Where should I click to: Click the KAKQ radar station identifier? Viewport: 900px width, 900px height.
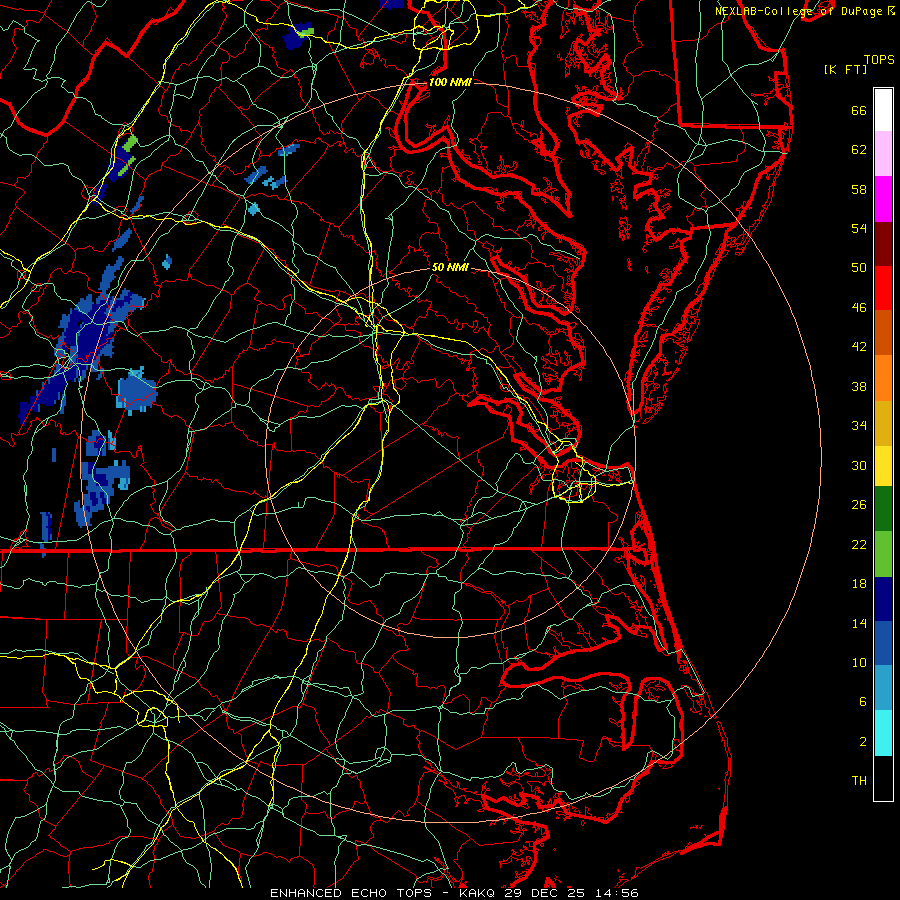478,893
